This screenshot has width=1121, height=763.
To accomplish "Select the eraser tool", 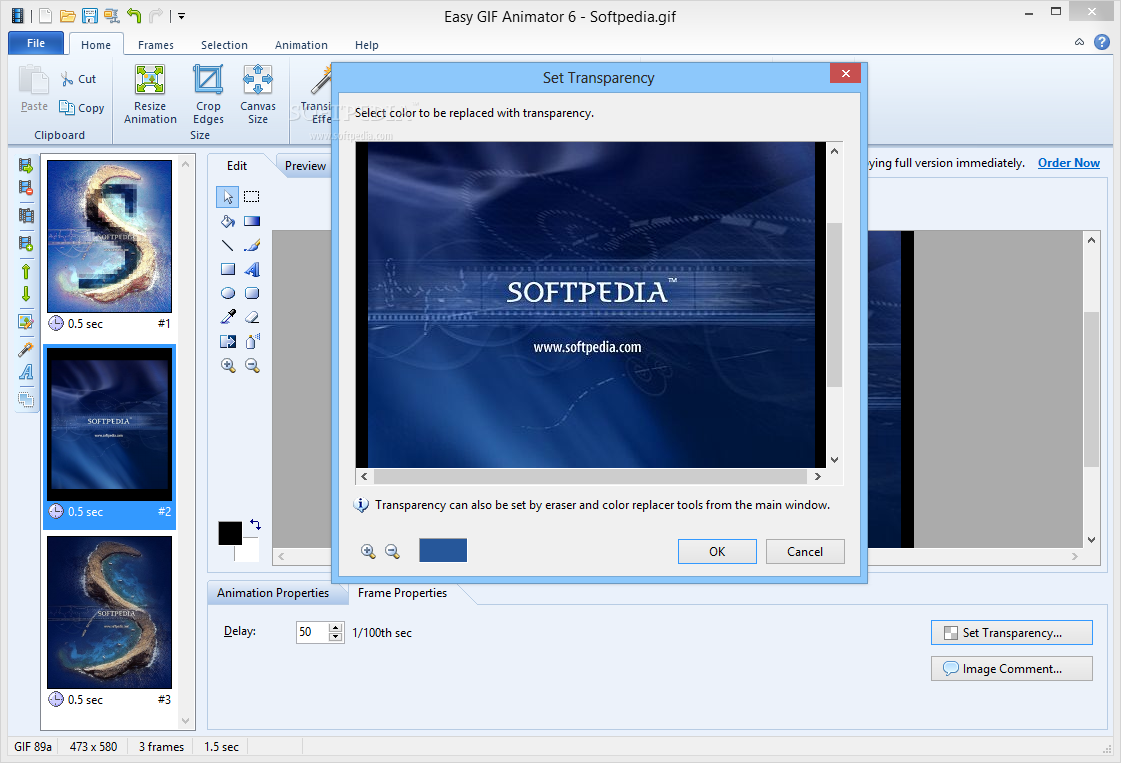I will tap(252, 317).
